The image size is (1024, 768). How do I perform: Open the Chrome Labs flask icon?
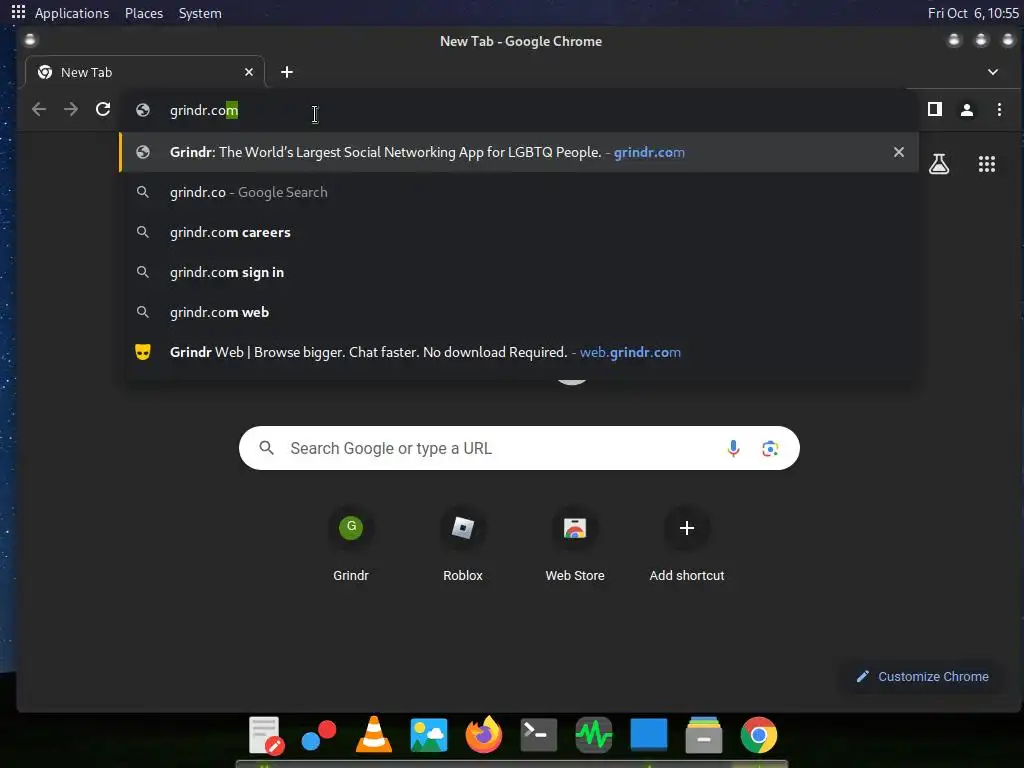click(x=939, y=164)
